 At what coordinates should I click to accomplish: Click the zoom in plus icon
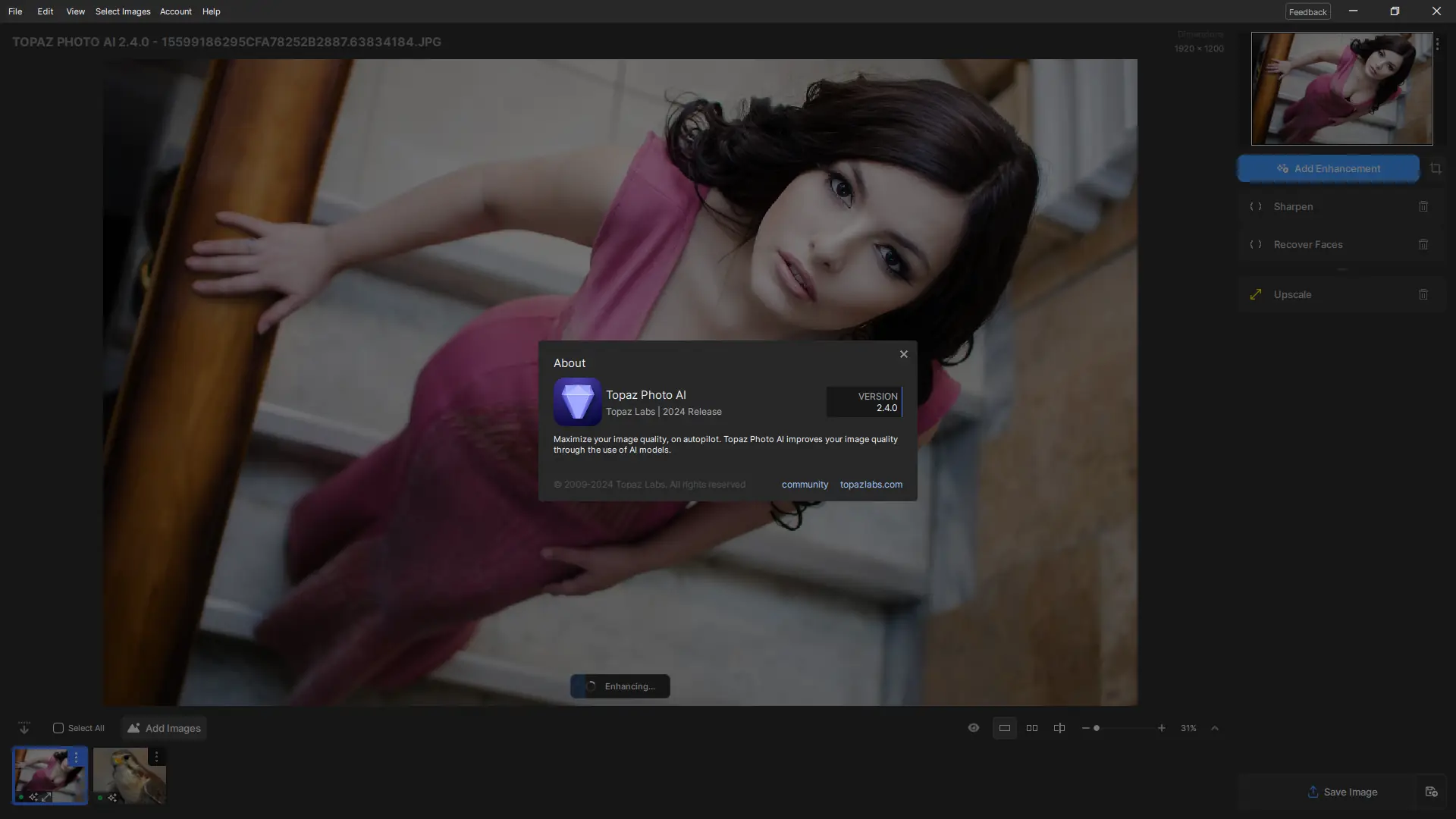pyautogui.click(x=1161, y=728)
